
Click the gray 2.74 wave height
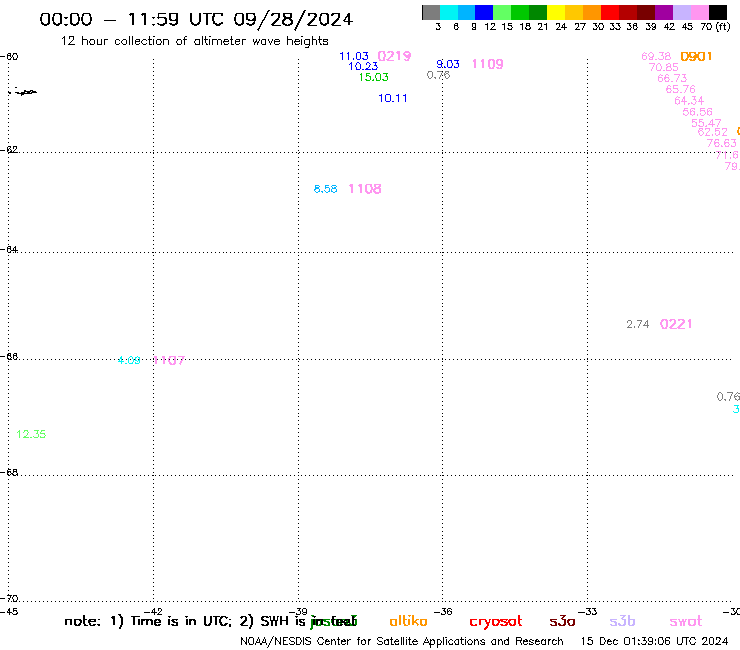[x=638, y=324]
